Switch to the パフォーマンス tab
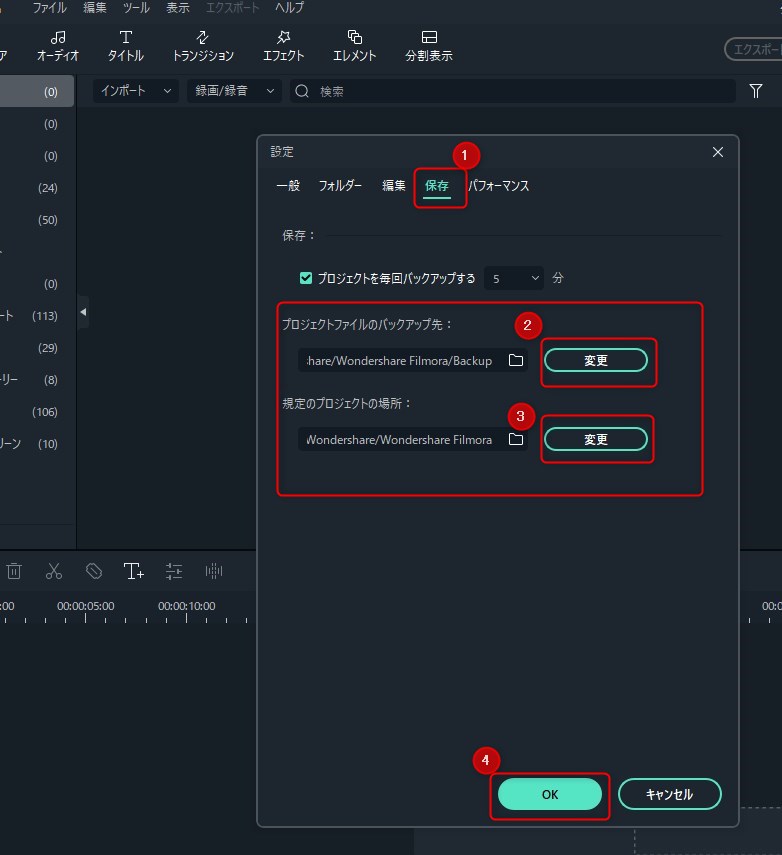782x855 pixels. click(x=499, y=186)
